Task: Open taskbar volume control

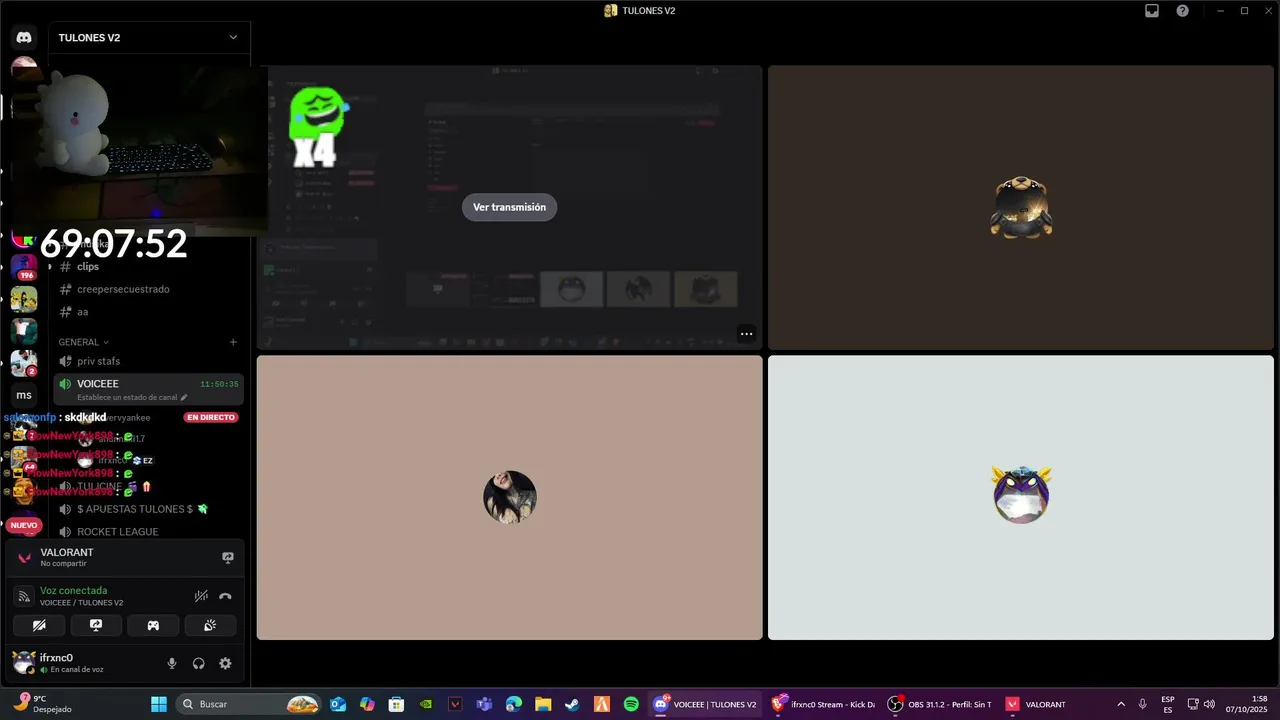Action: (x=1209, y=704)
